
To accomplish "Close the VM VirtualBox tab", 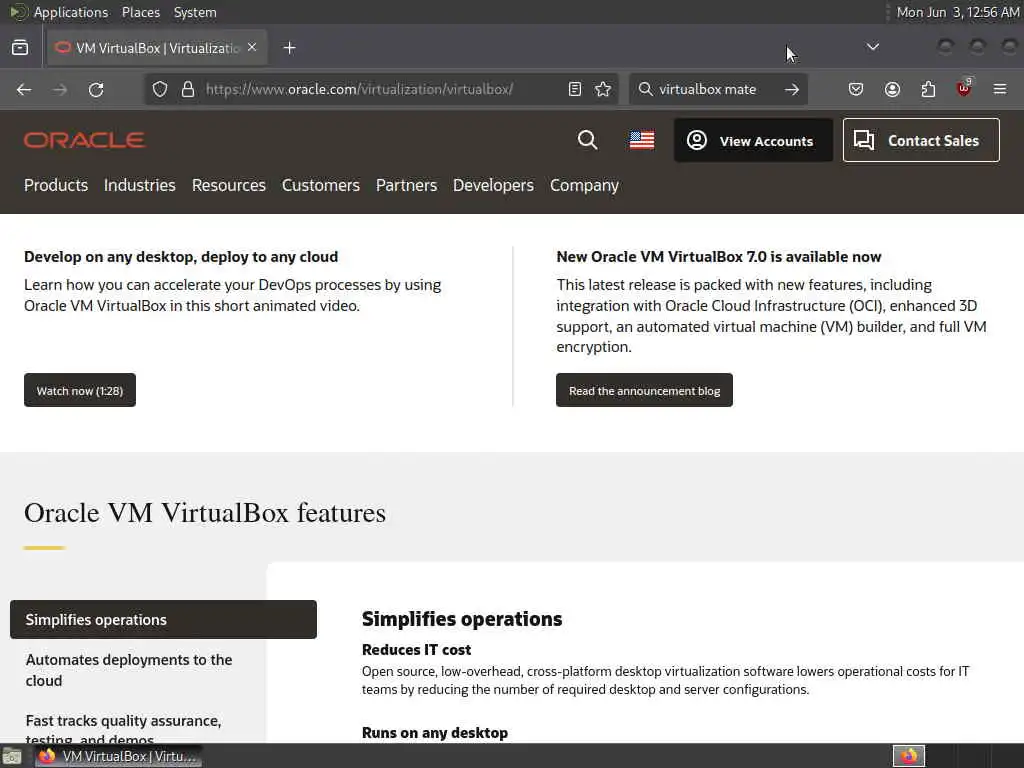I will tap(252, 48).
